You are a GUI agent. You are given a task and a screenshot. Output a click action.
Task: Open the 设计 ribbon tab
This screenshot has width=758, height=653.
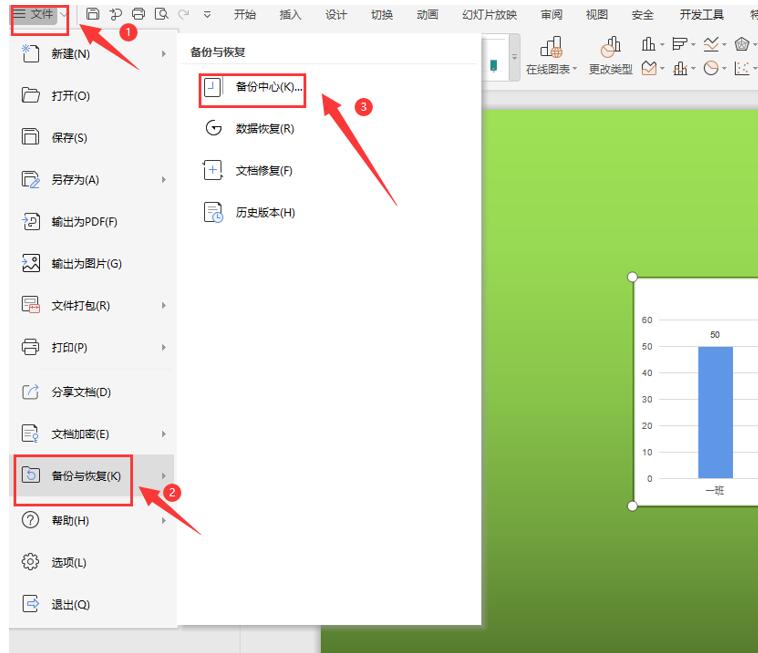click(x=335, y=15)
